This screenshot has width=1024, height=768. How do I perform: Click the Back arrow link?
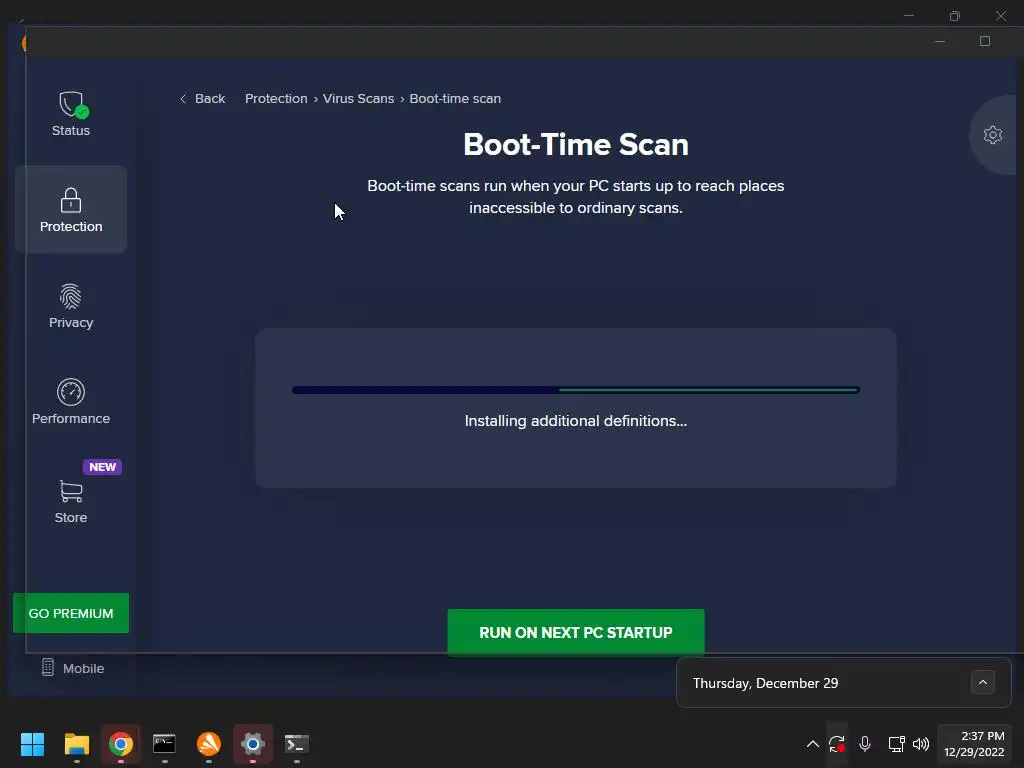coord(202,99)
